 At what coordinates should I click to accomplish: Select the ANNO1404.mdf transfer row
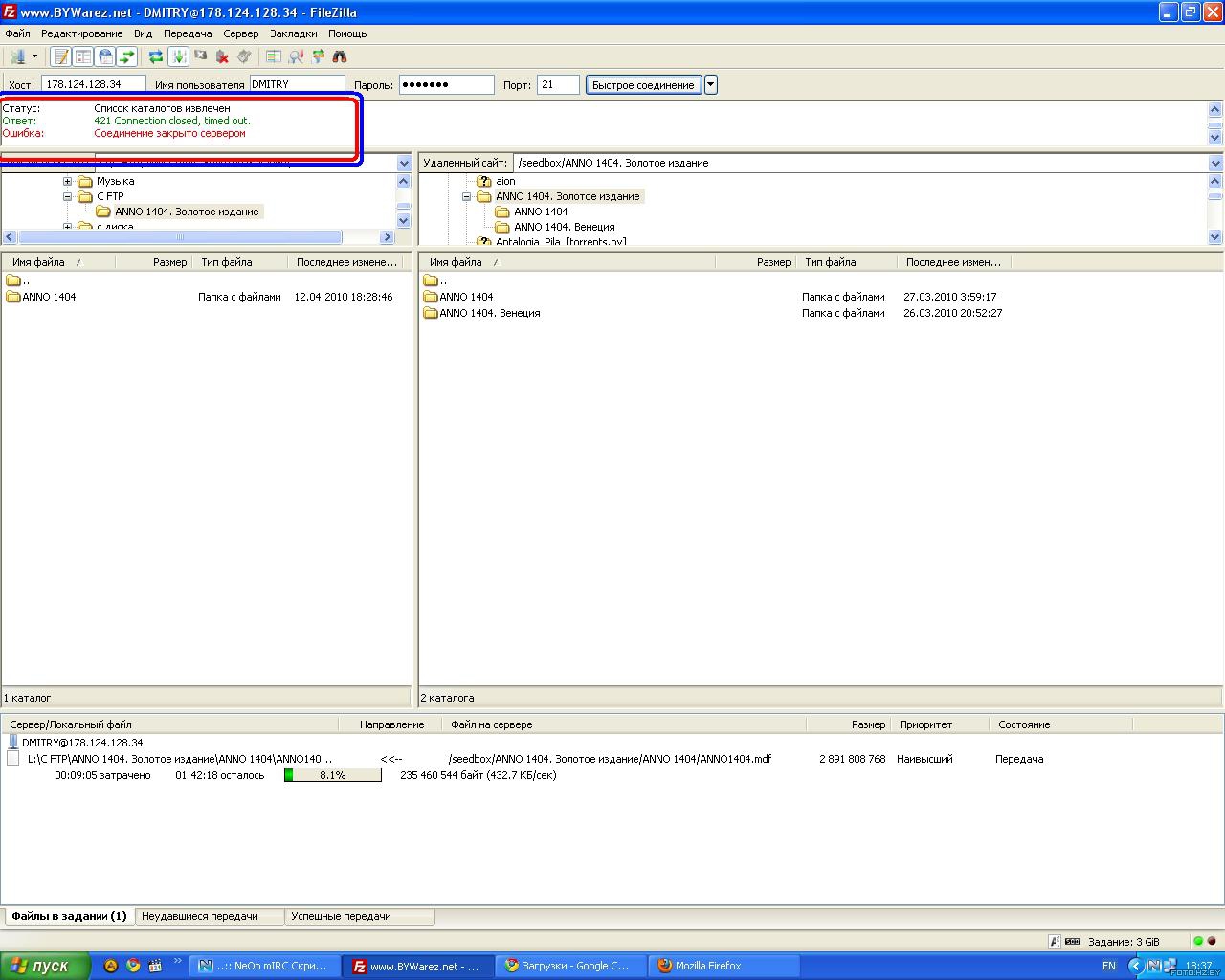612,759
